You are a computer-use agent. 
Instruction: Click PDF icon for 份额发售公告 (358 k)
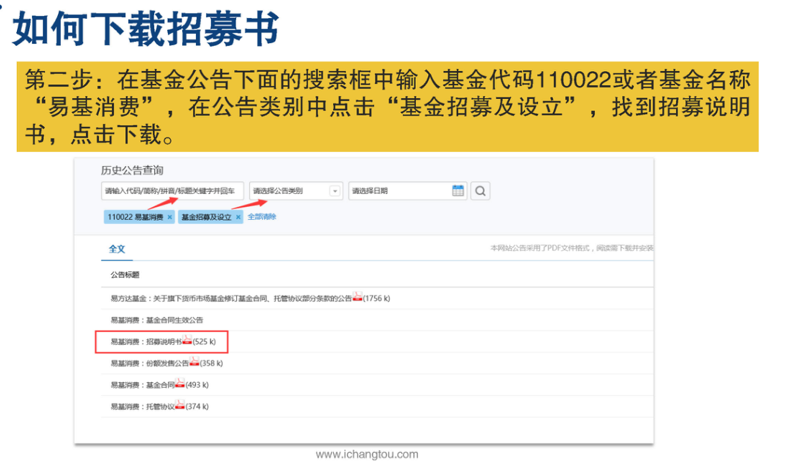coord(194,362)
